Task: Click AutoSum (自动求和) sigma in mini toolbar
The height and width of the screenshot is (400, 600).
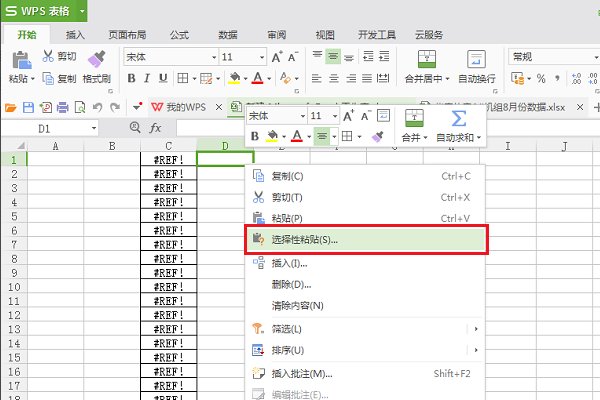Action: 458,119
